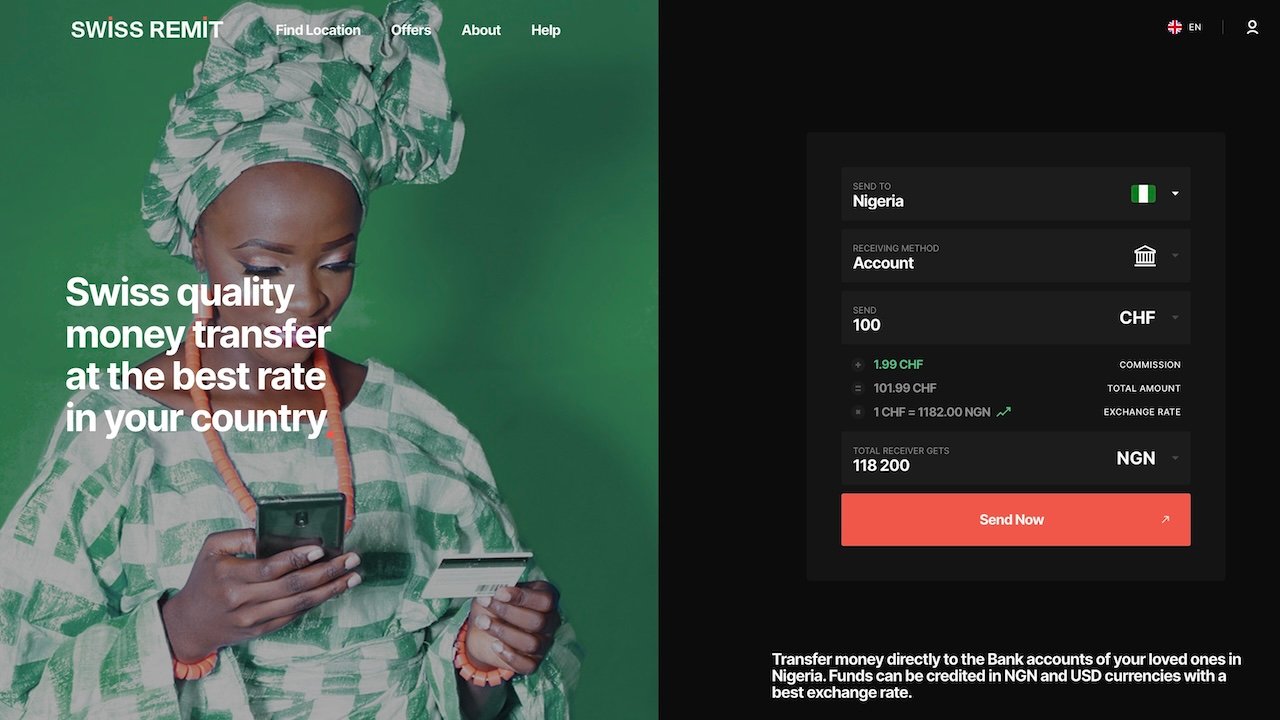The image size is (1280, 720).
Task: Click the plus icon beside commission amount
Action: [x=858, y=365]
